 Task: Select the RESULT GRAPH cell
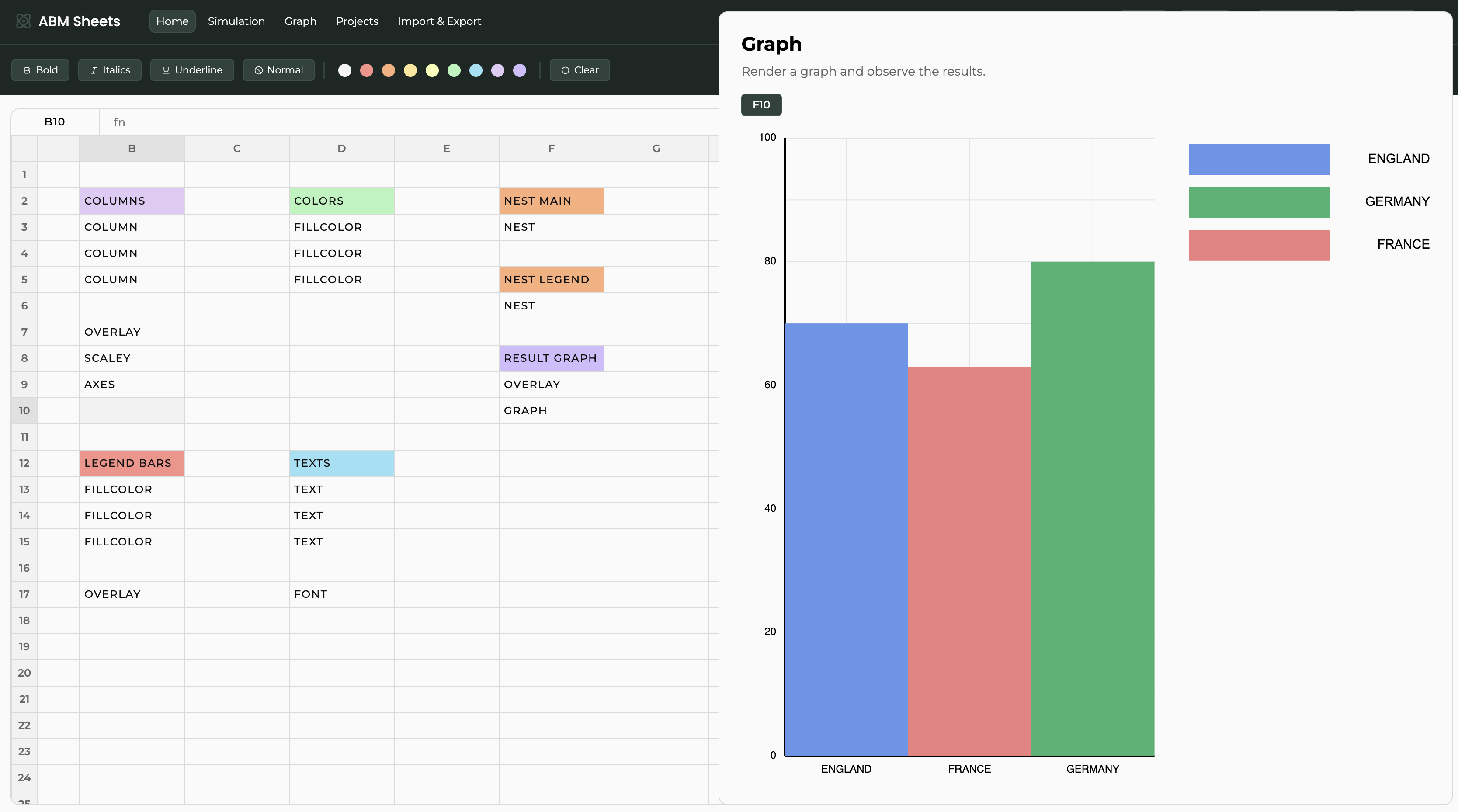point(551,358)
